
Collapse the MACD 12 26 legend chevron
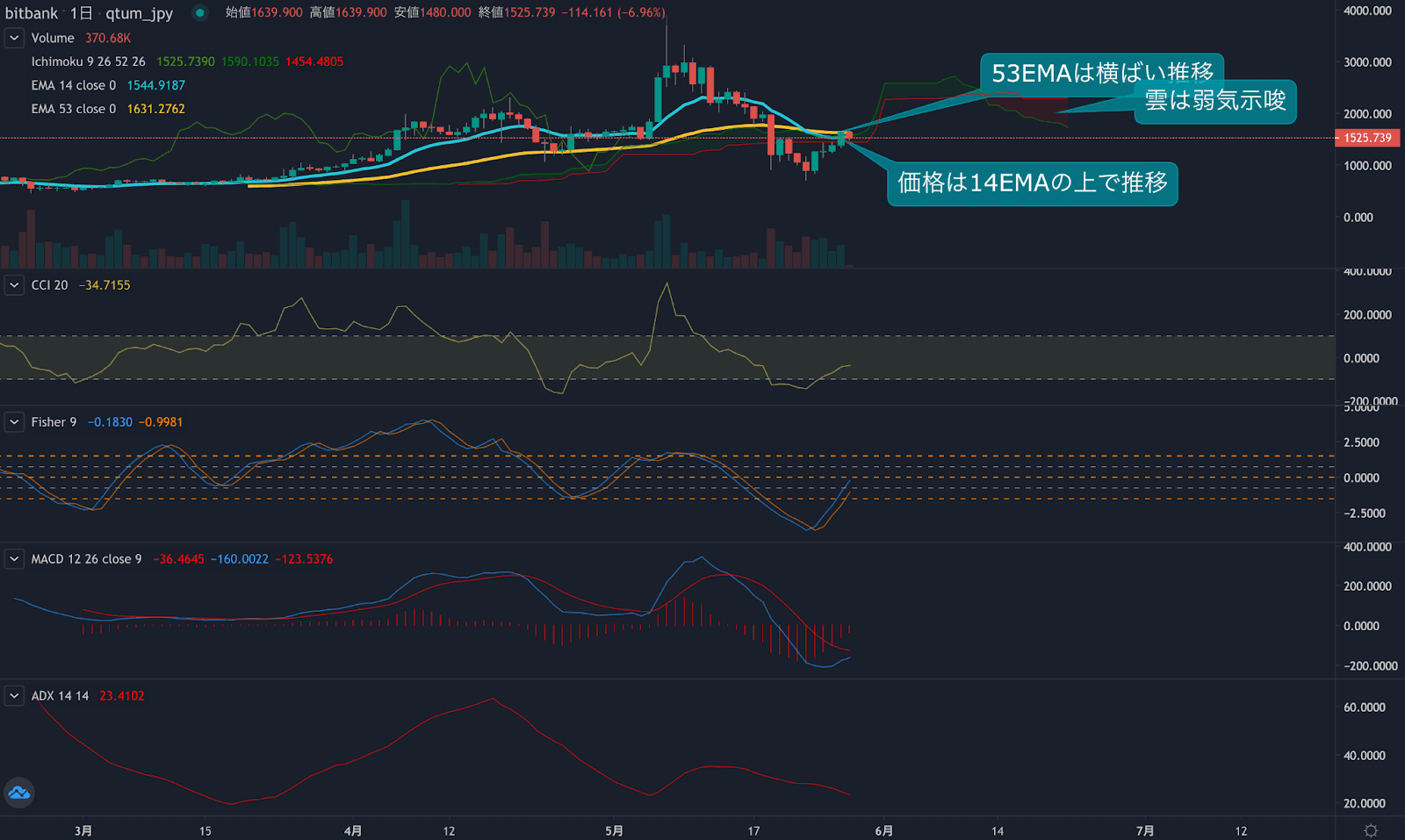click(14, 559)
